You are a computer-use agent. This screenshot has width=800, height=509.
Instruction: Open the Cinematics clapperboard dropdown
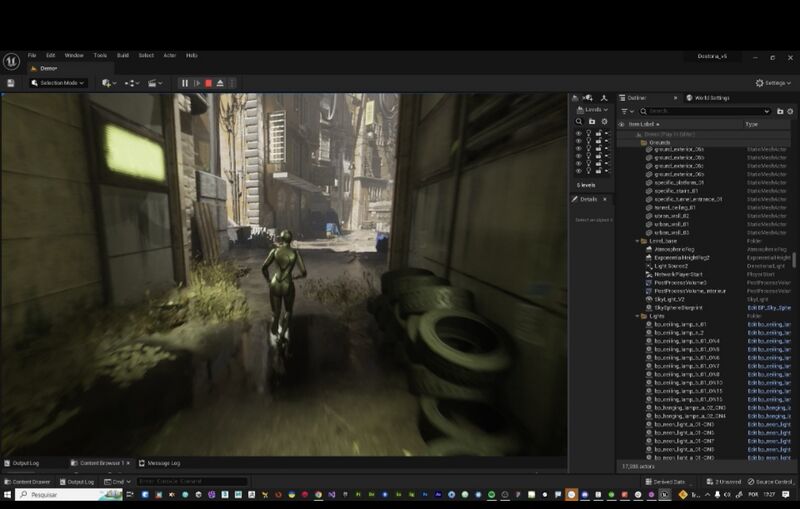(x=155, y=83)
